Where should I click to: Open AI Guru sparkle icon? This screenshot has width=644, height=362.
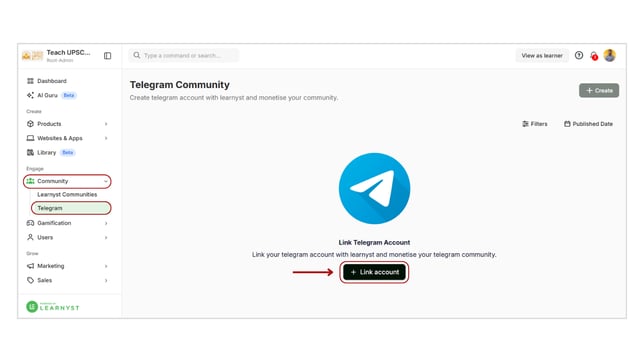[30, 95]
